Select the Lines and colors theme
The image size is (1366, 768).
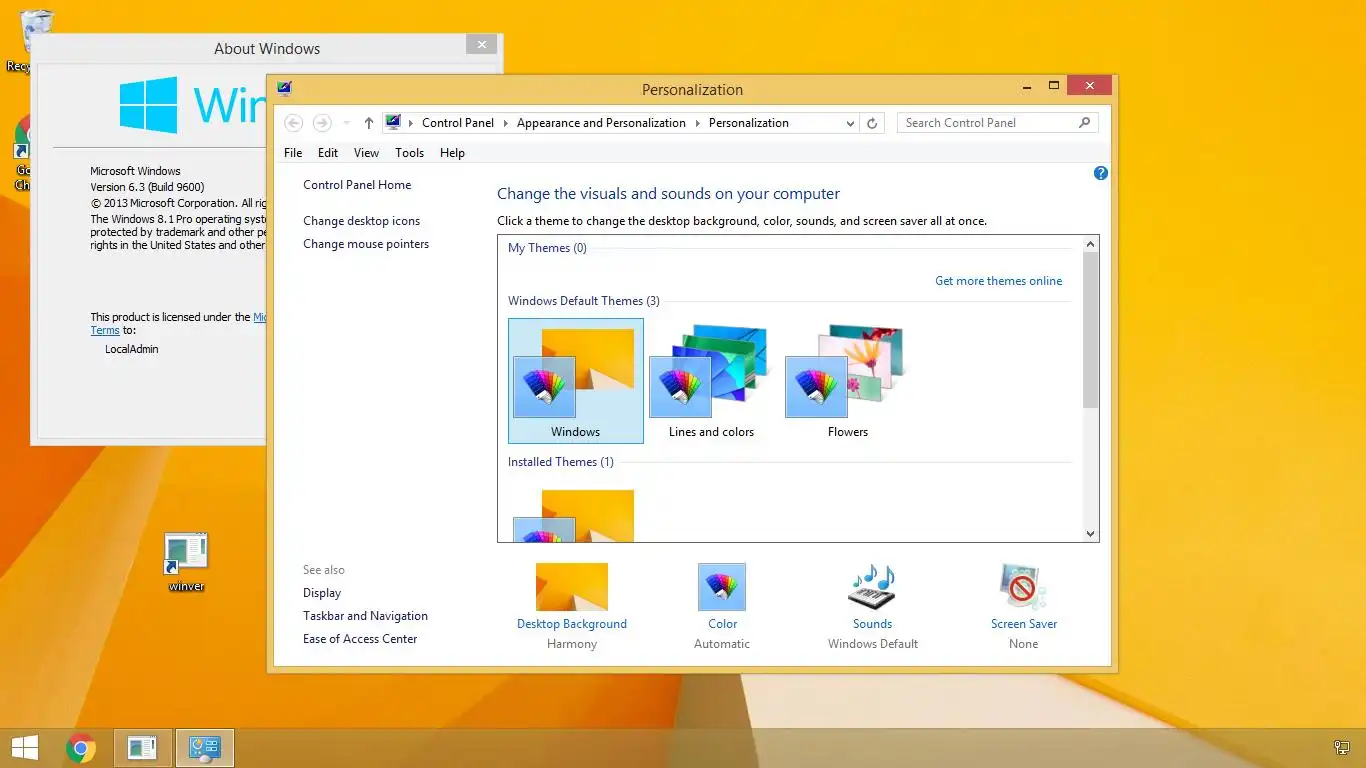coord(712,381)
